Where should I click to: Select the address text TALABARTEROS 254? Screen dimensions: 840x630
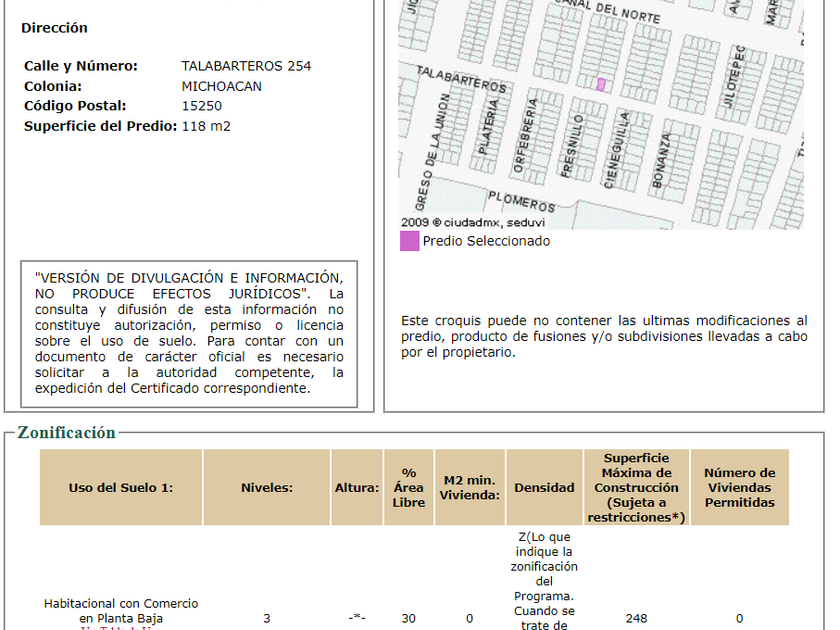(246, 66)
